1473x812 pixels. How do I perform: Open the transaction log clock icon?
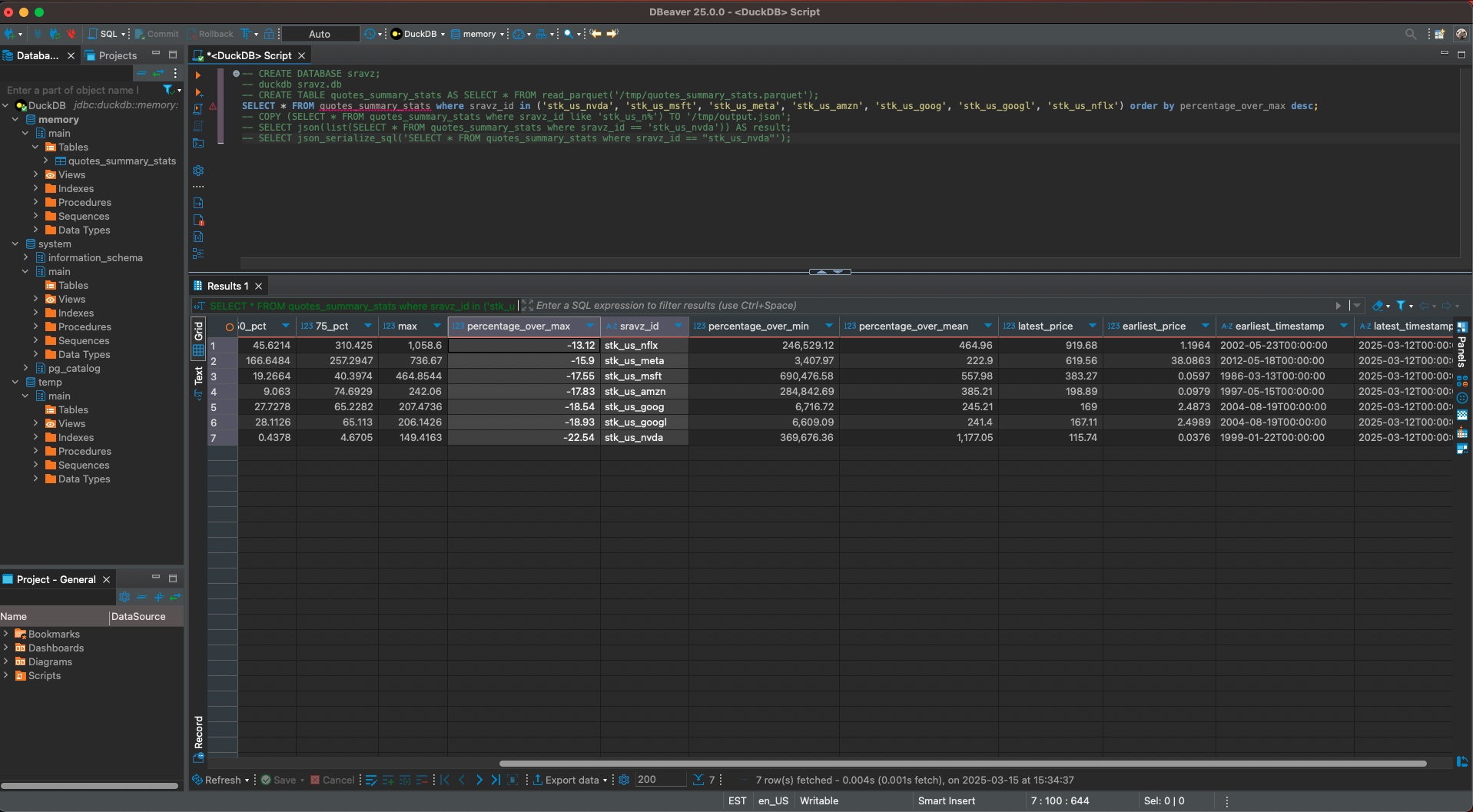[x=370, y=34]
